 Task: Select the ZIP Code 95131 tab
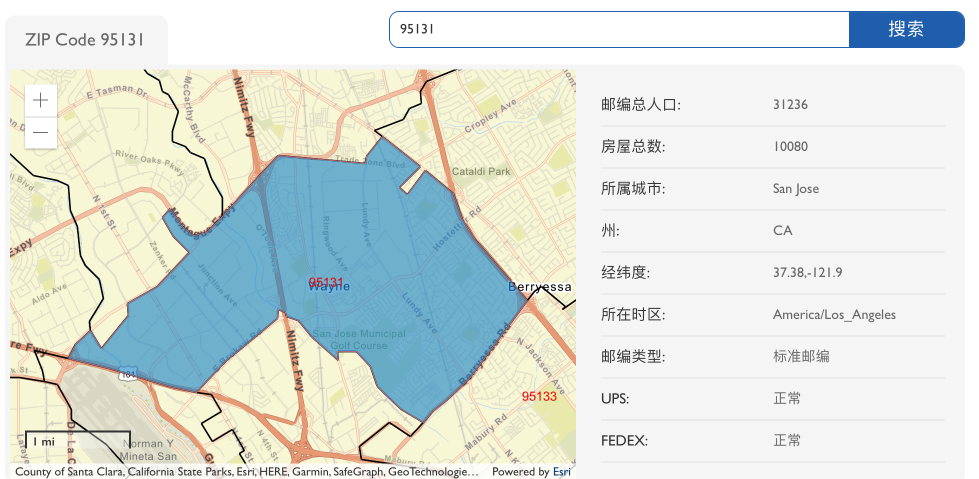tap(86, 40)
